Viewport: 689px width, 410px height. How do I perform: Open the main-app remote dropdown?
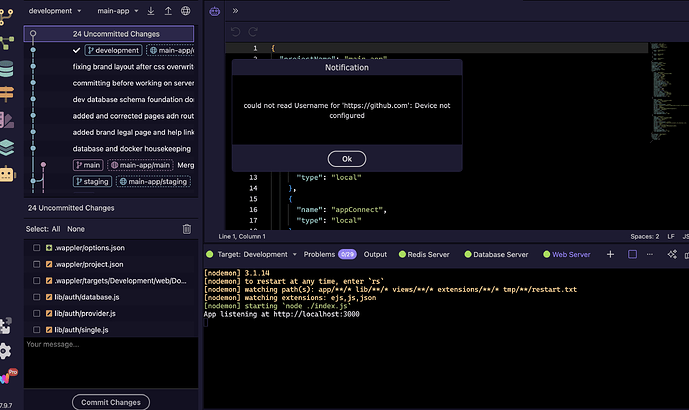118,11
